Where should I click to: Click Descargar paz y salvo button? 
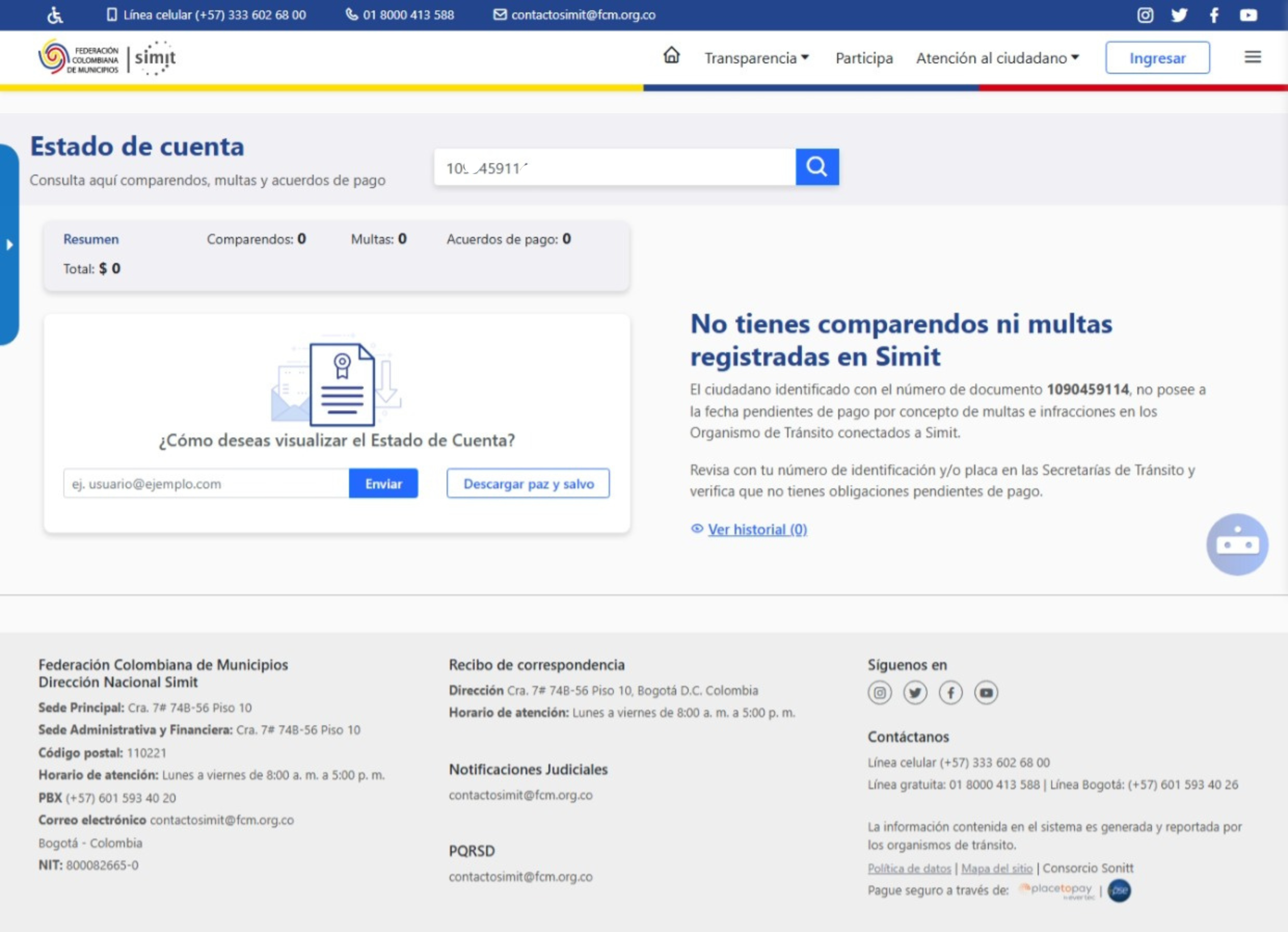(528, 483)
